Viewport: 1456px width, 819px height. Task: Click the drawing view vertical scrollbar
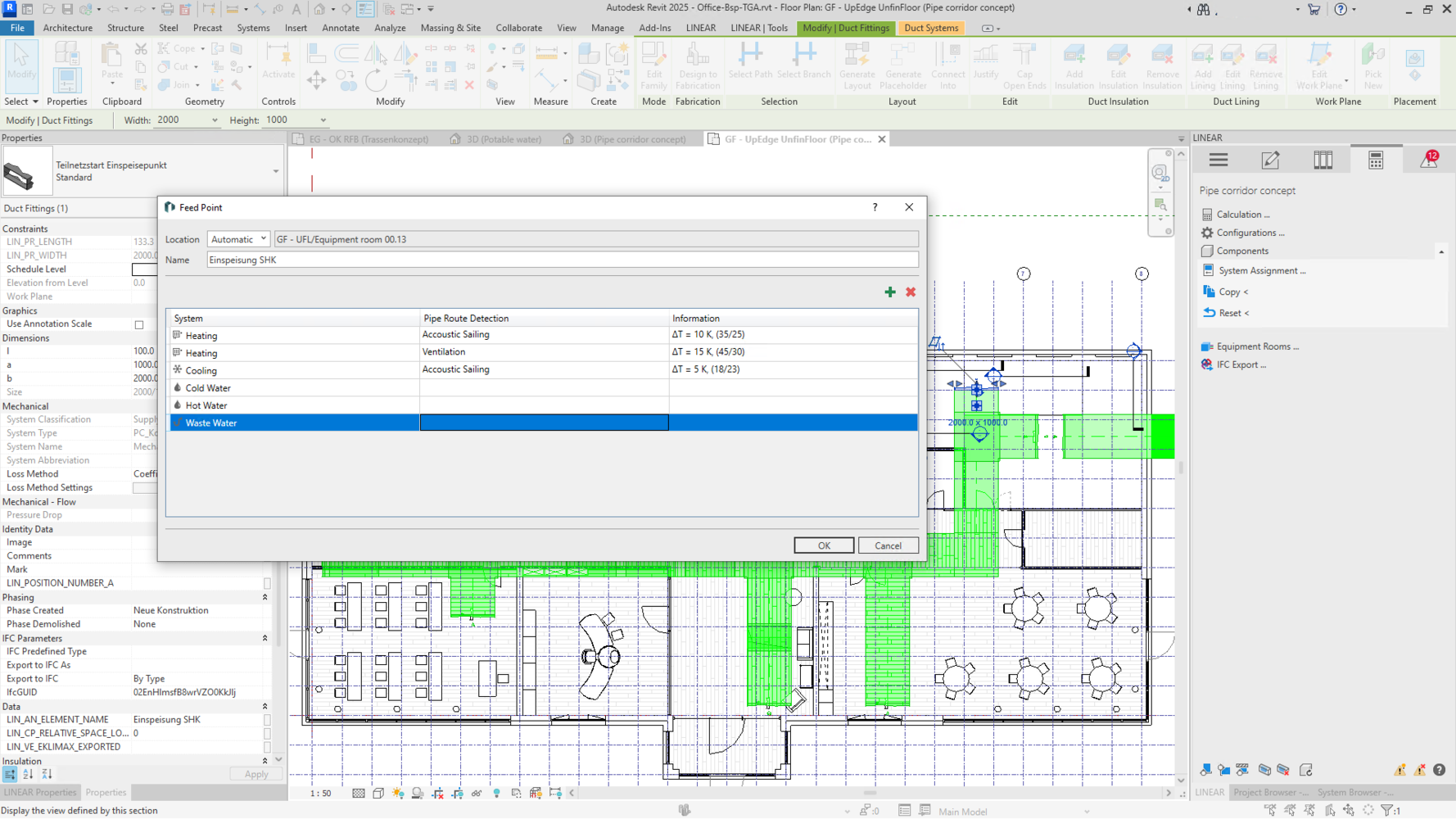(1181, 467)
